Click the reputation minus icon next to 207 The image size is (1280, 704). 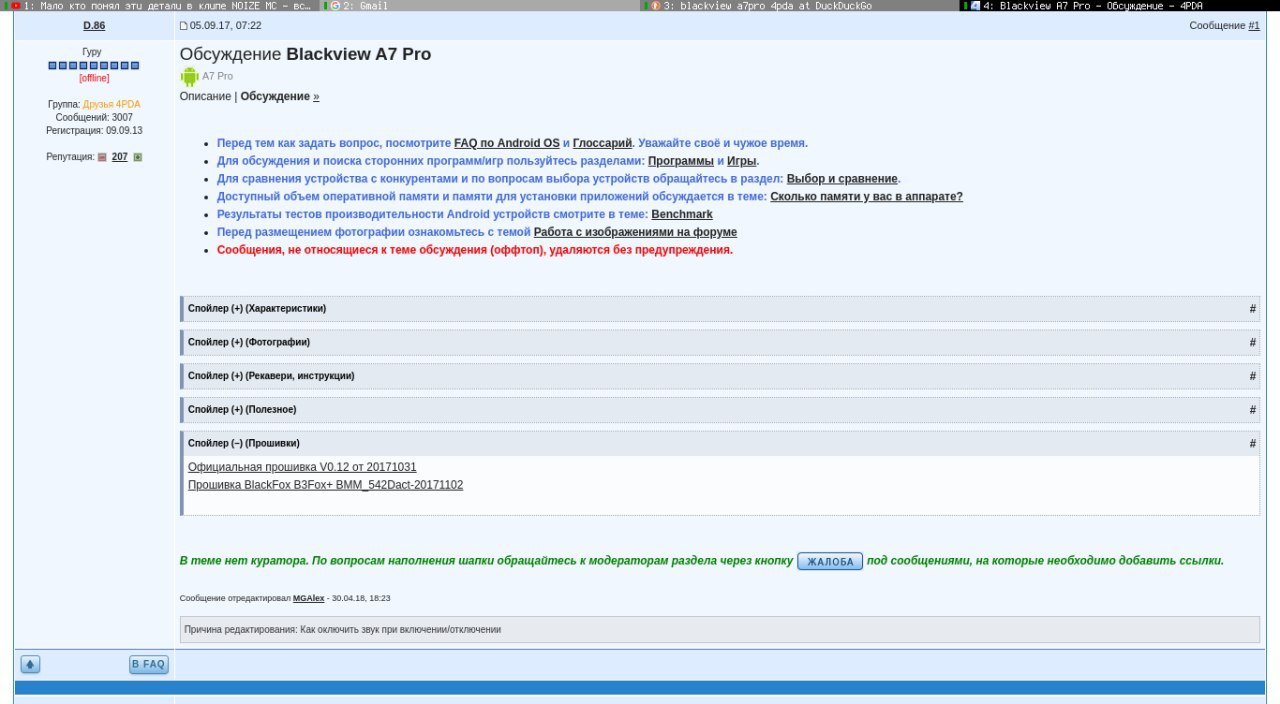point(102,157)
